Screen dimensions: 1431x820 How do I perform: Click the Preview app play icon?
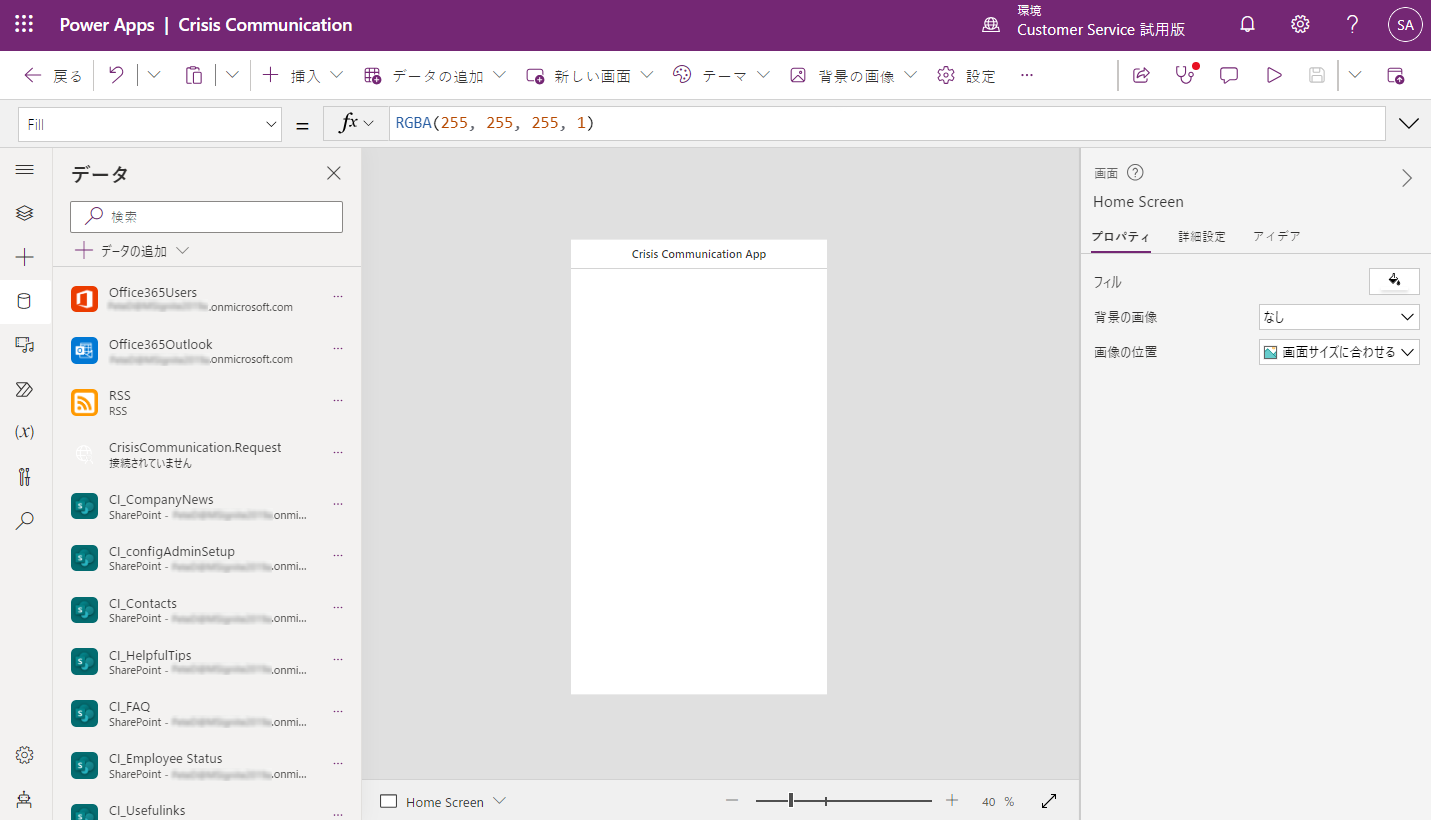pos(1273,75)
